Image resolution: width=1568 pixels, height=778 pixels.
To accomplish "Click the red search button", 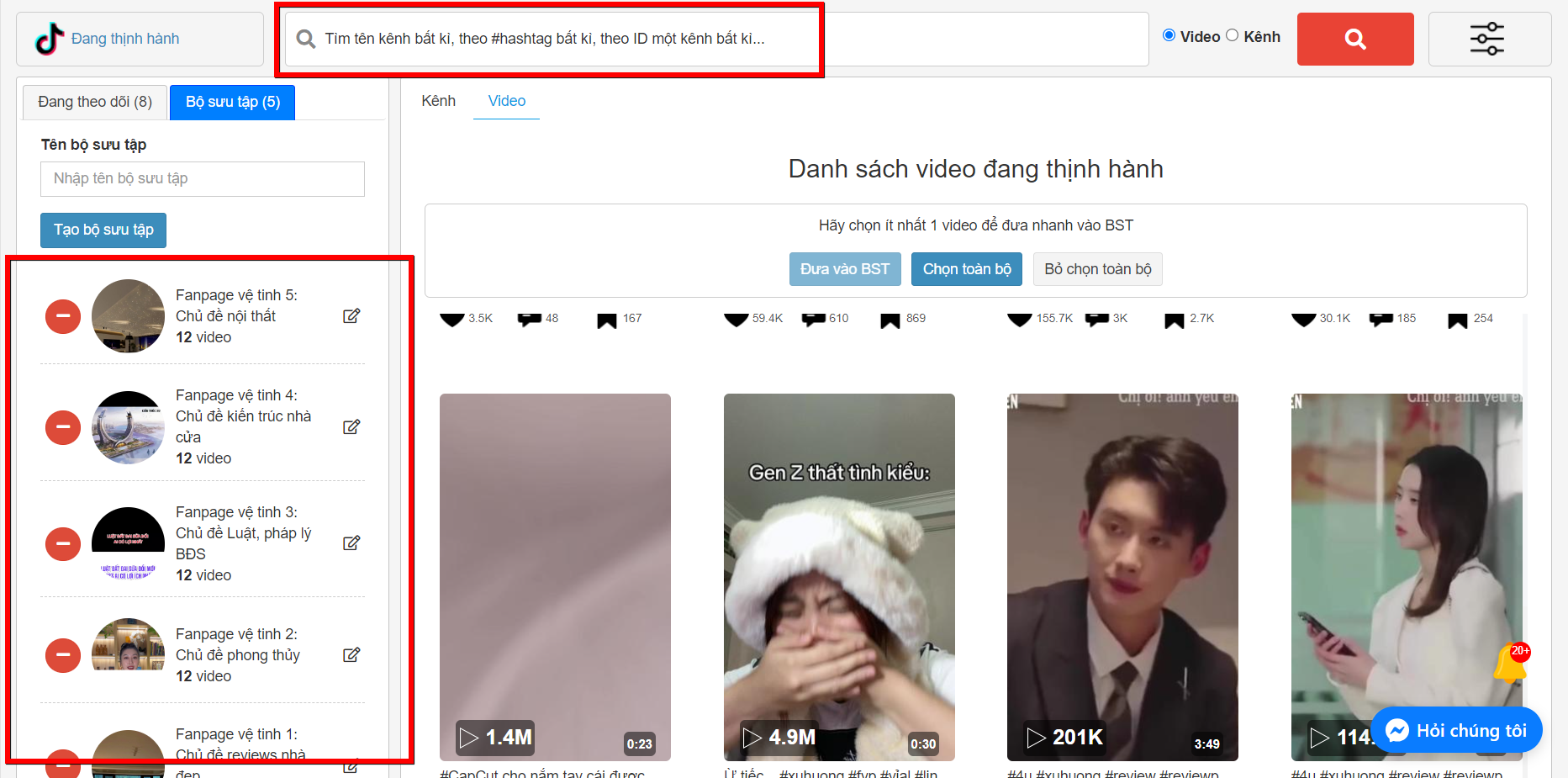I will coord(1355,39).
